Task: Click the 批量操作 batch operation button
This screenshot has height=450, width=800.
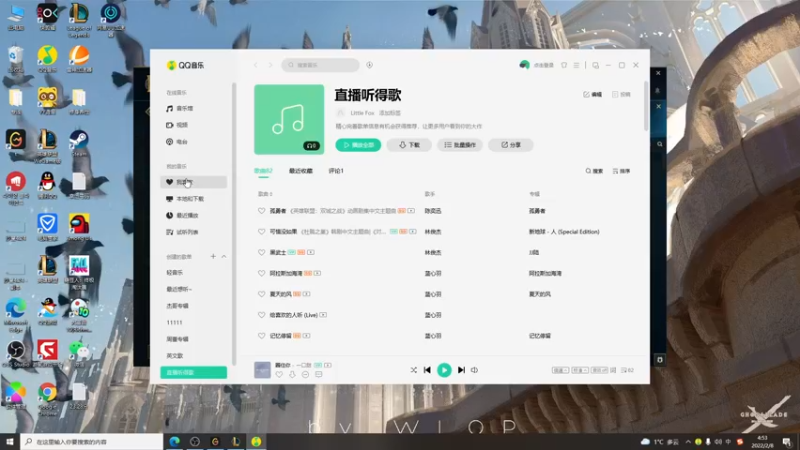Action: click(460, 145)
